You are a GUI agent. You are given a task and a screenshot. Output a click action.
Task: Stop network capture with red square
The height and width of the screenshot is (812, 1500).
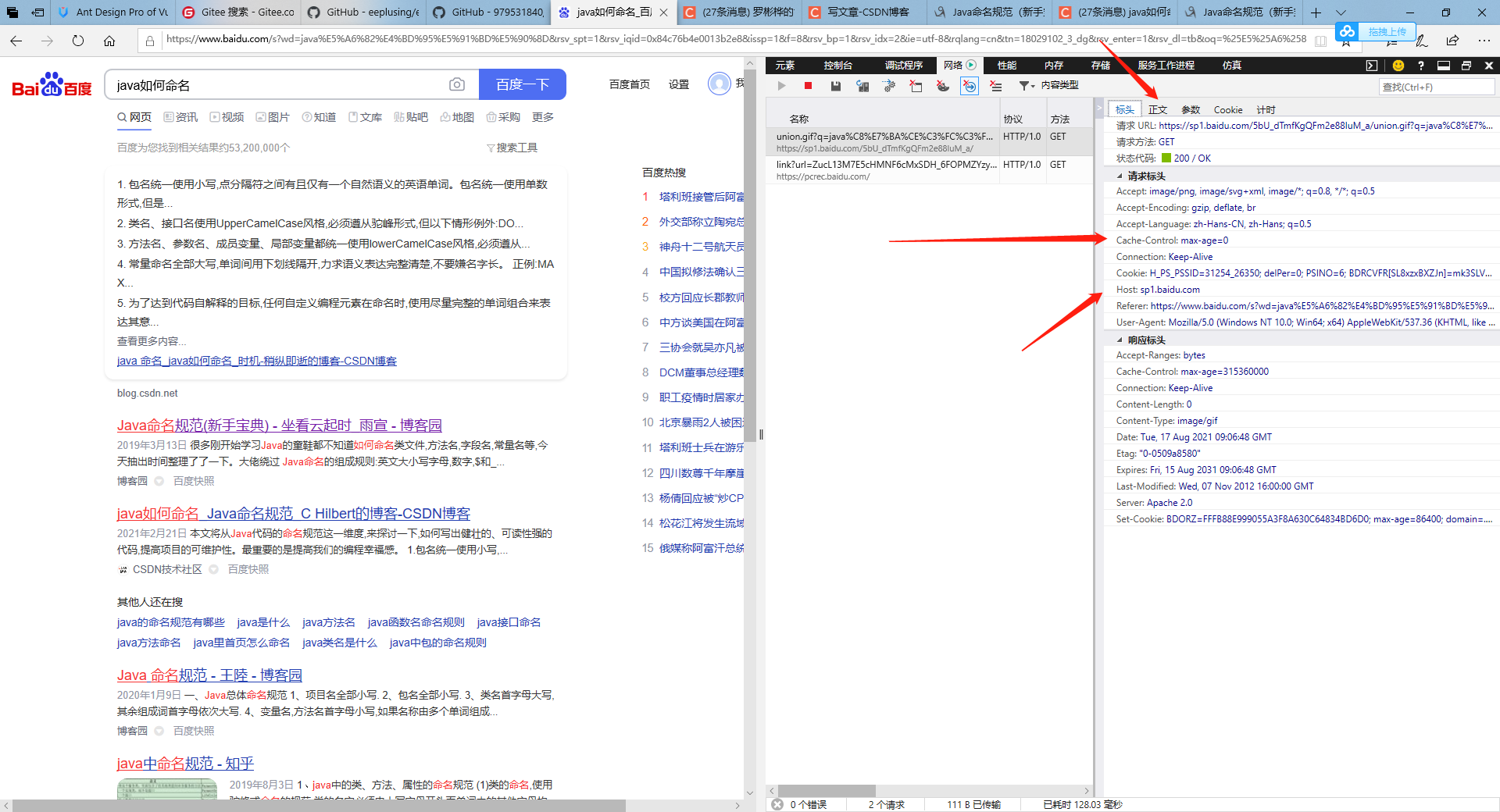(809, 86)
